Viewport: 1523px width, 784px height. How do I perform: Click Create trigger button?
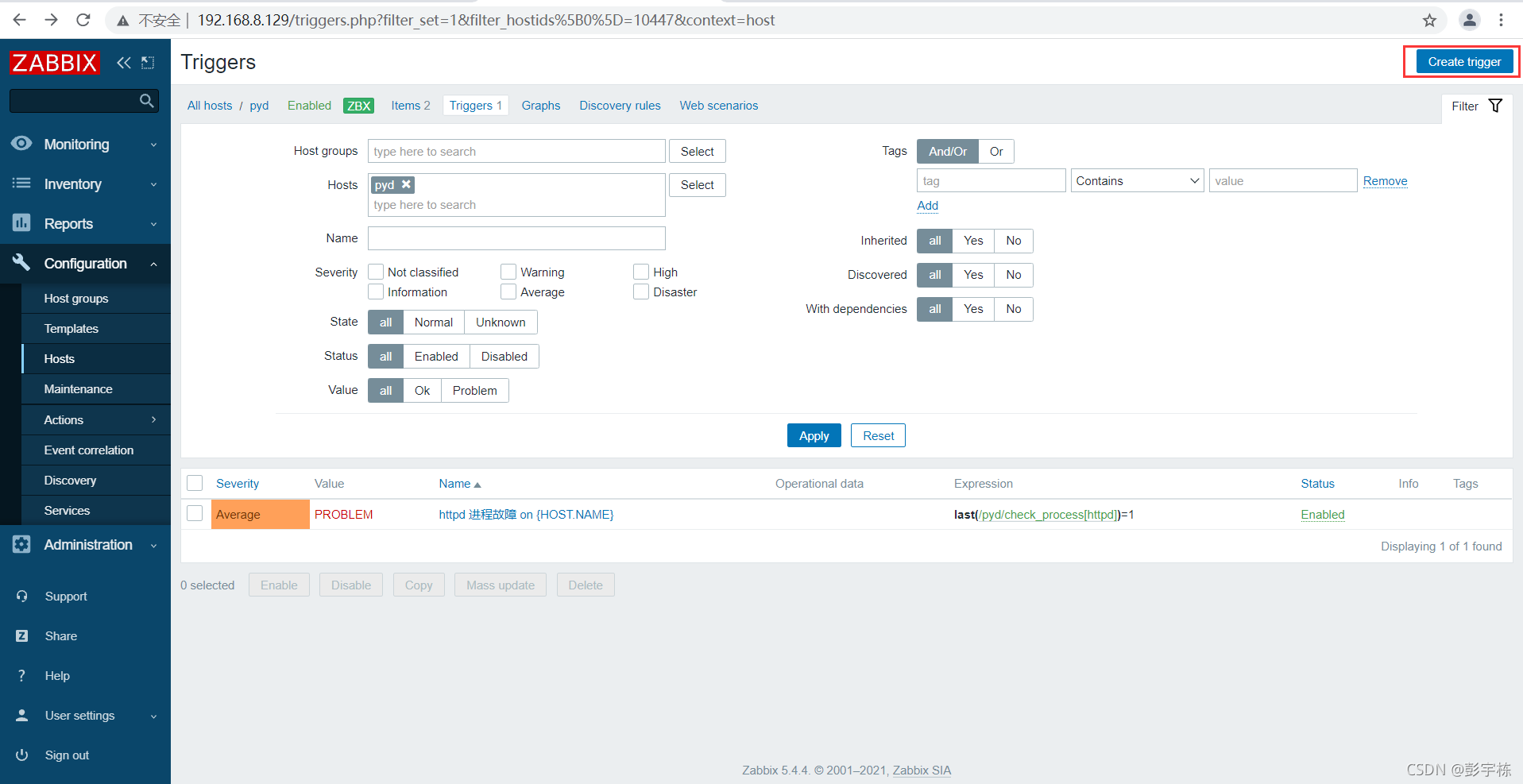point(1464,61)
